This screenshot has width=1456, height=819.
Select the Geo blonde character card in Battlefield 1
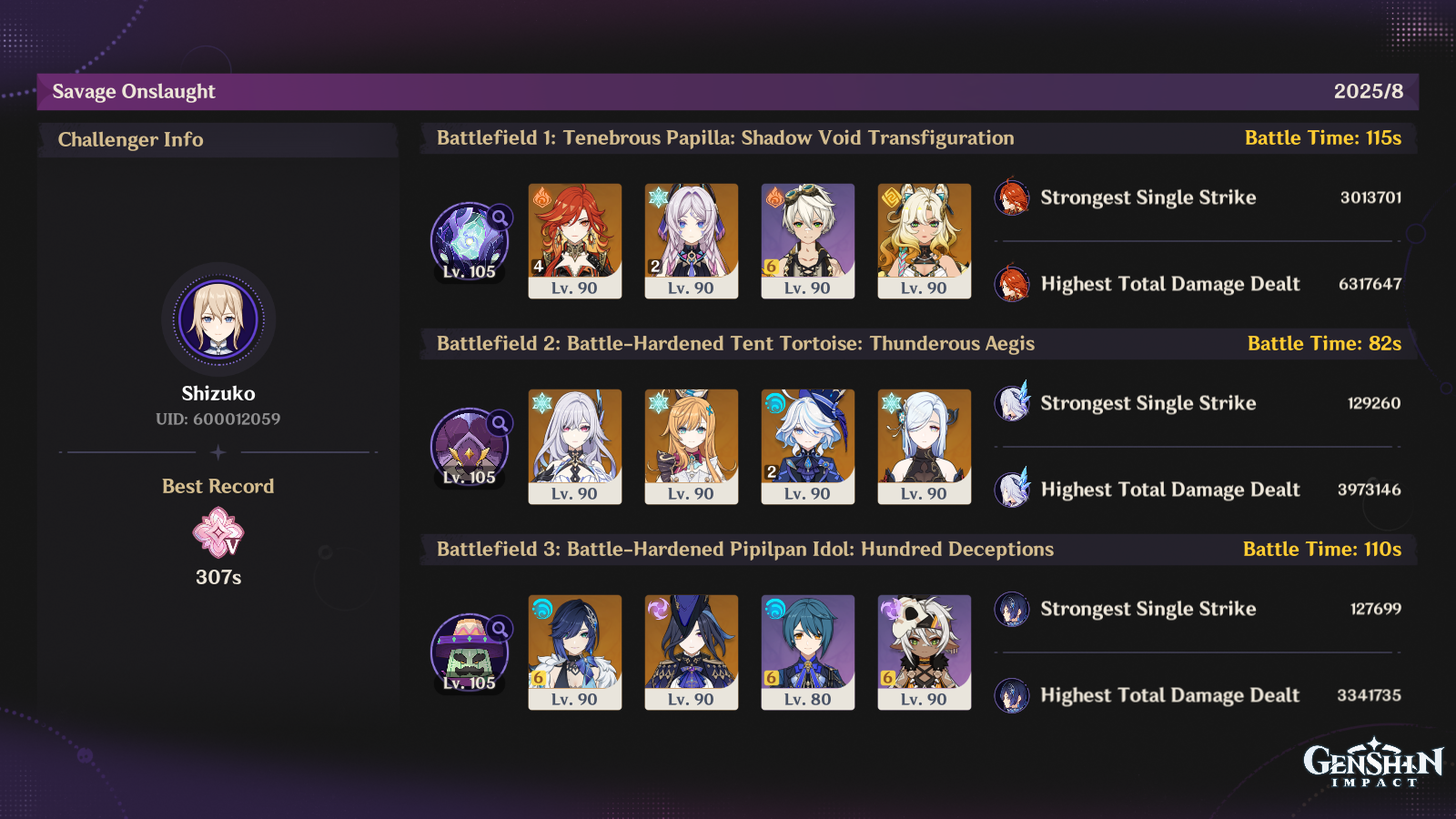[x=925, y=241]
